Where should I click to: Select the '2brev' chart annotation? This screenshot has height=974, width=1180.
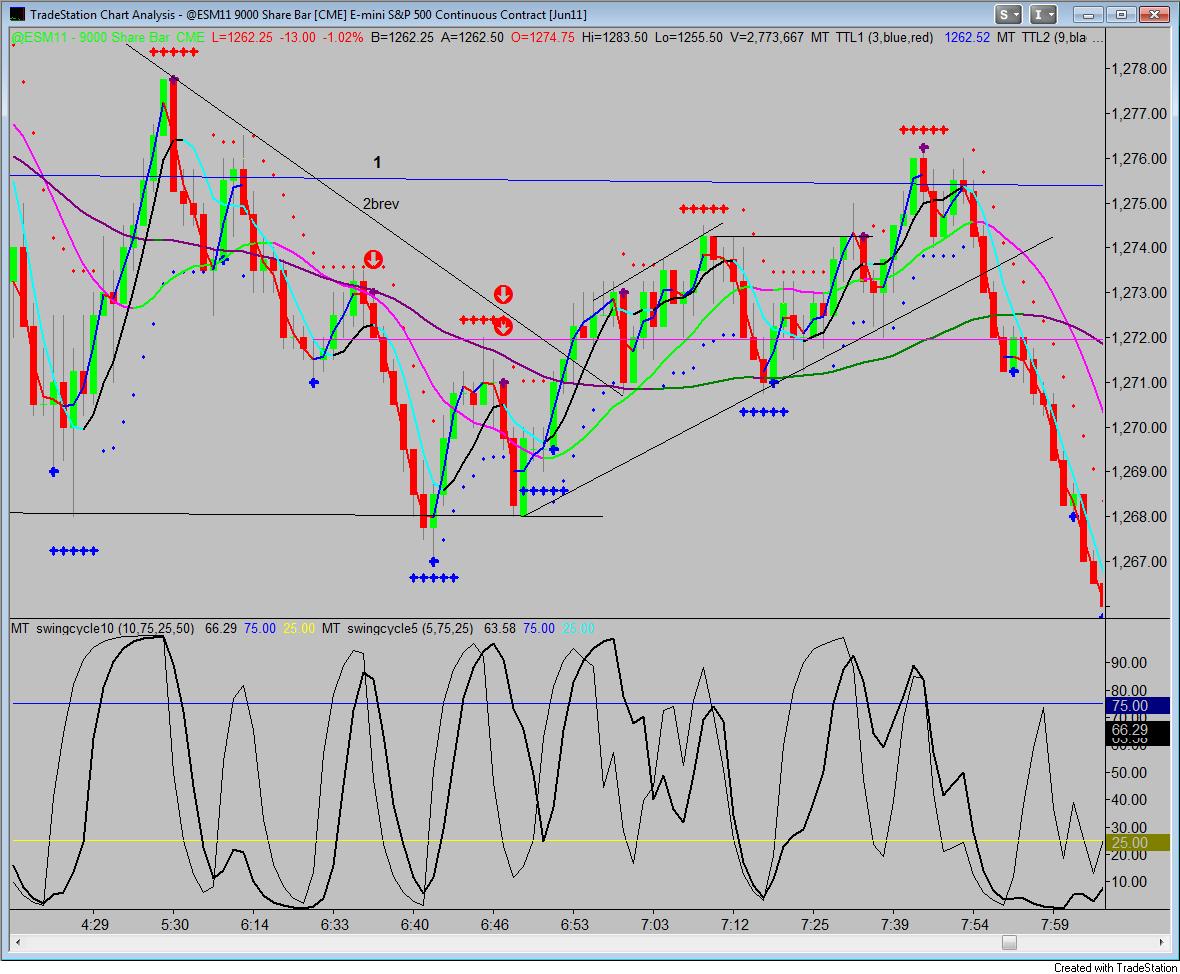pos(381,204)
